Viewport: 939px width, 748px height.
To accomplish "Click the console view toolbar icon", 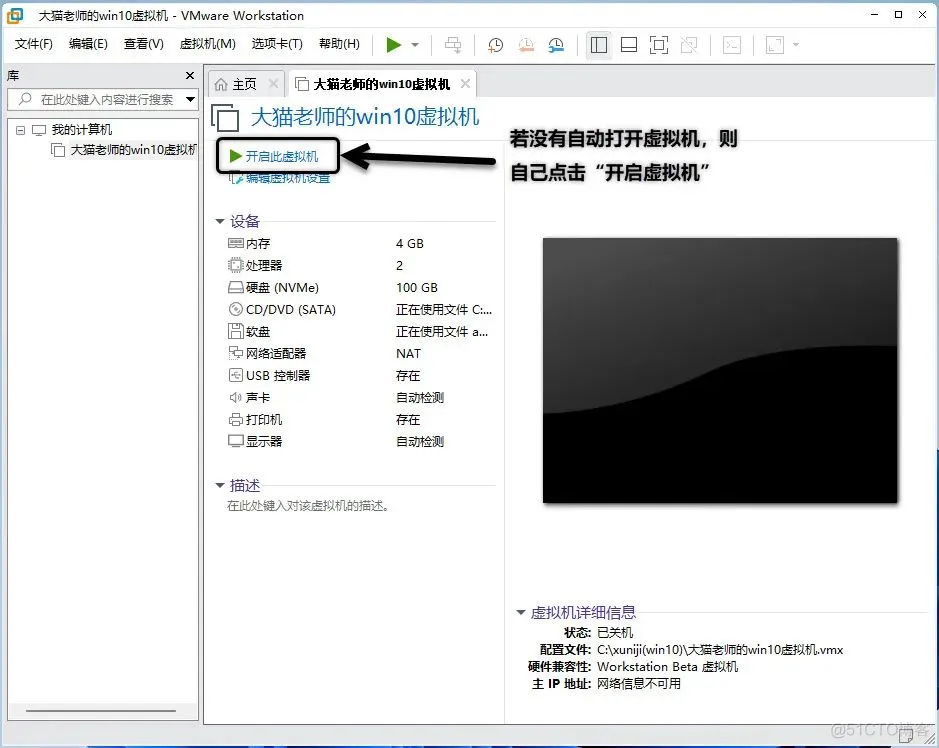I will (x=732, y=45).
